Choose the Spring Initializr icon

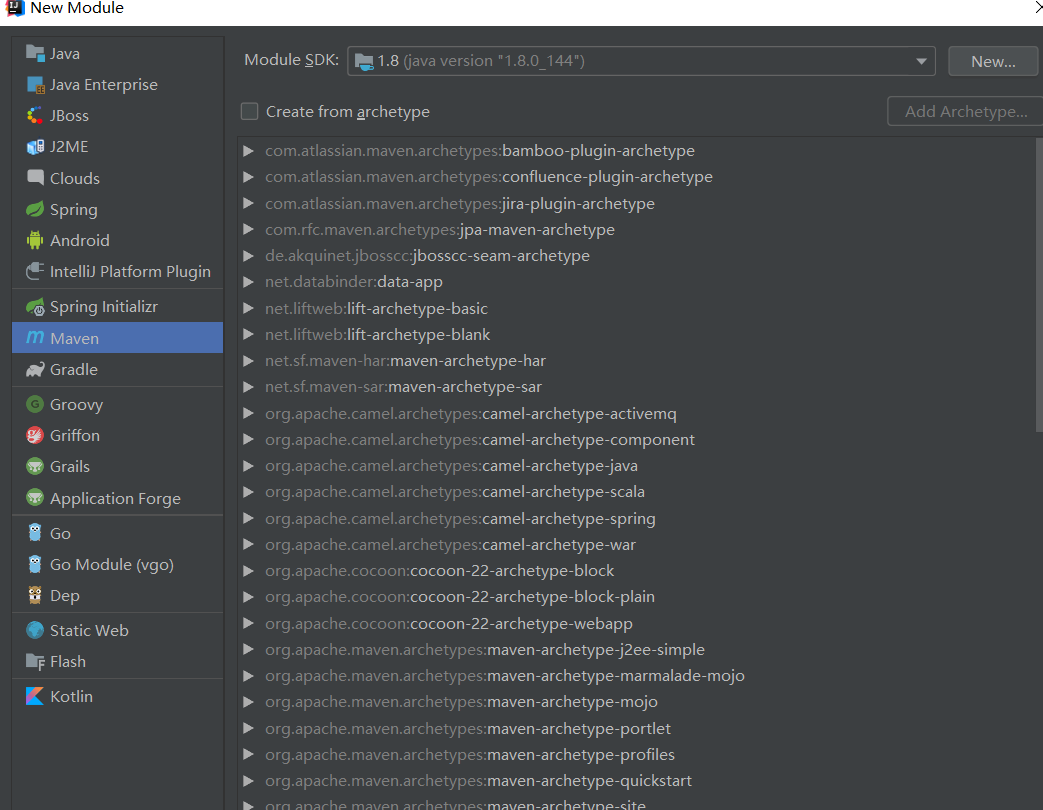[x=35, y=307]
